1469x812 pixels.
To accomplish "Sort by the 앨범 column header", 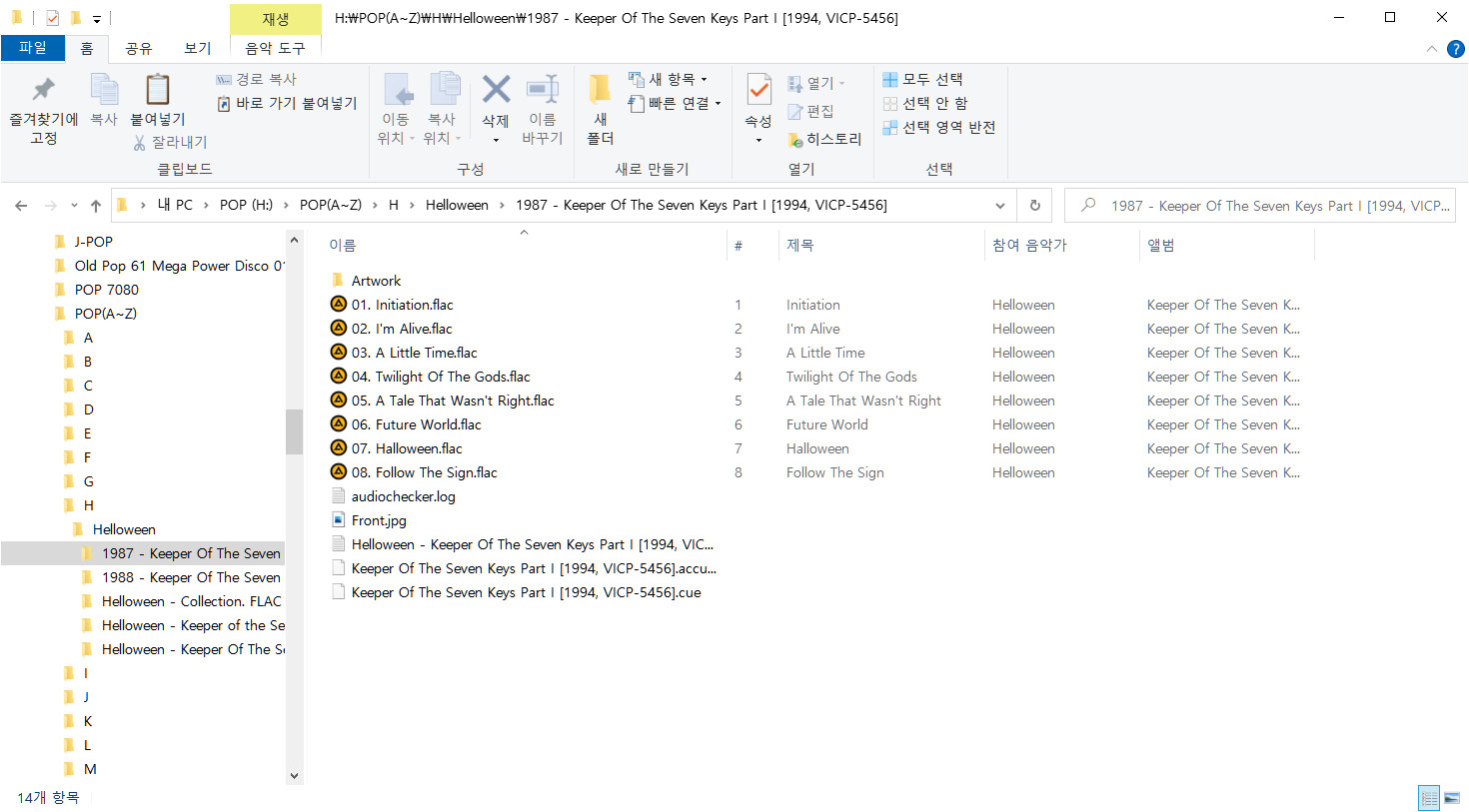I will (x=1161, y=245).
